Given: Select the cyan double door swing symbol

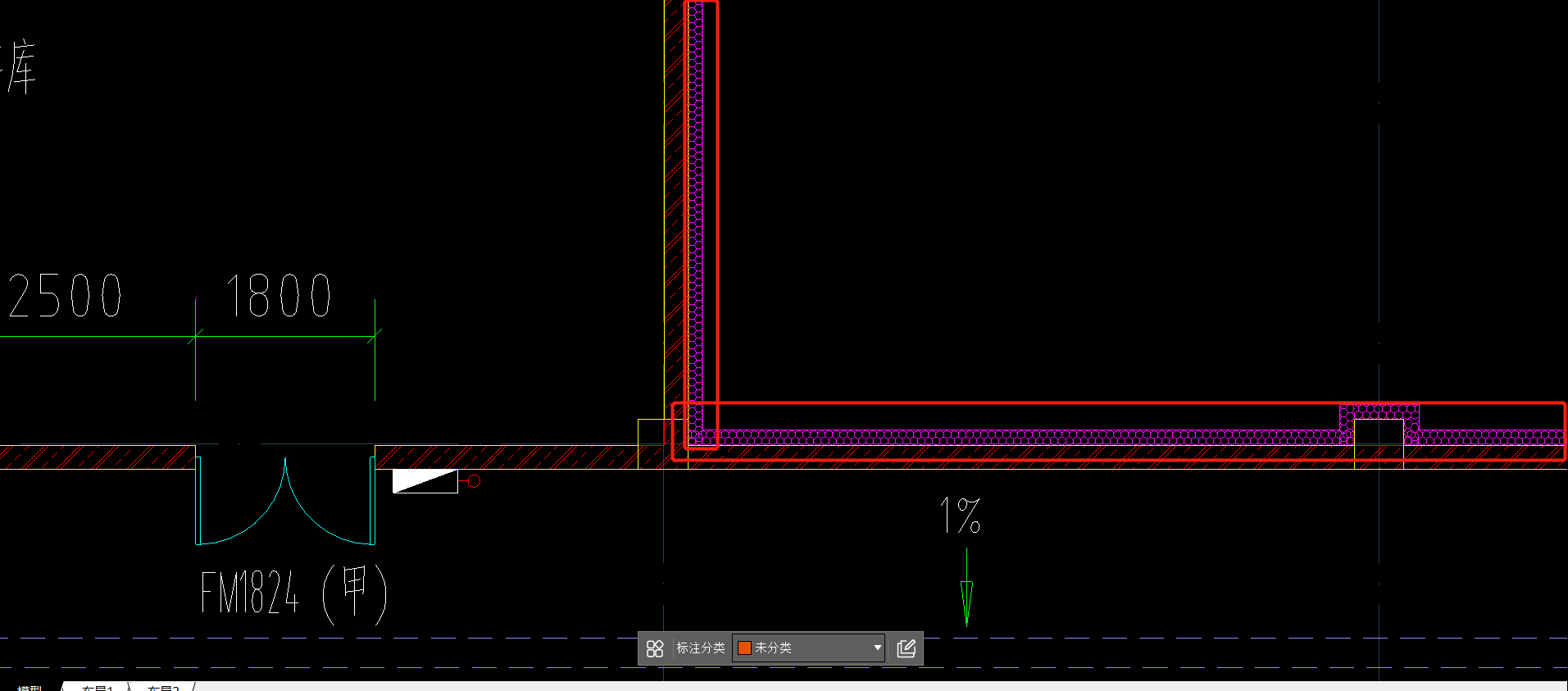Looking at the screenshot, I should coord(285,500).
